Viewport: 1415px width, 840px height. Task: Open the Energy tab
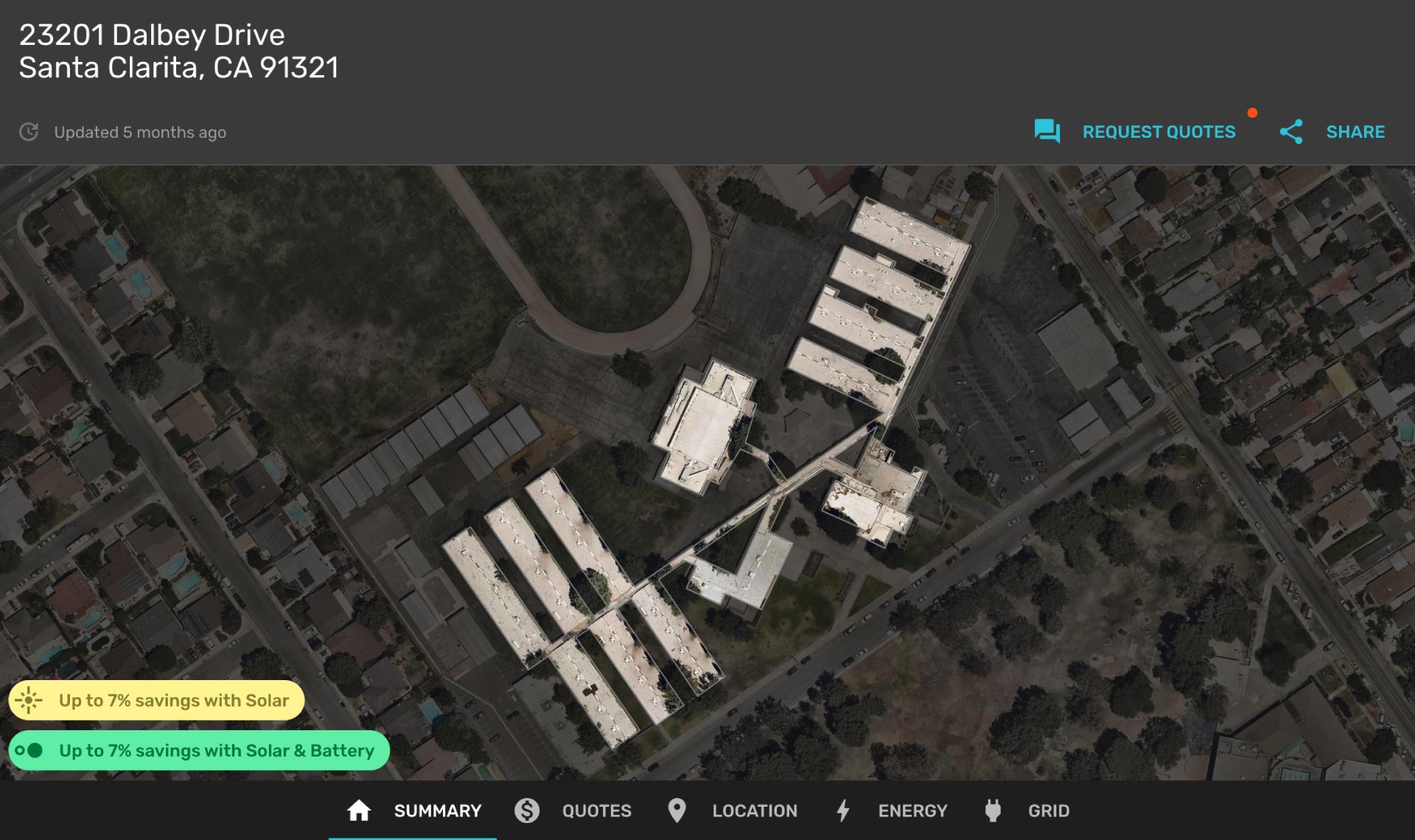912,811
